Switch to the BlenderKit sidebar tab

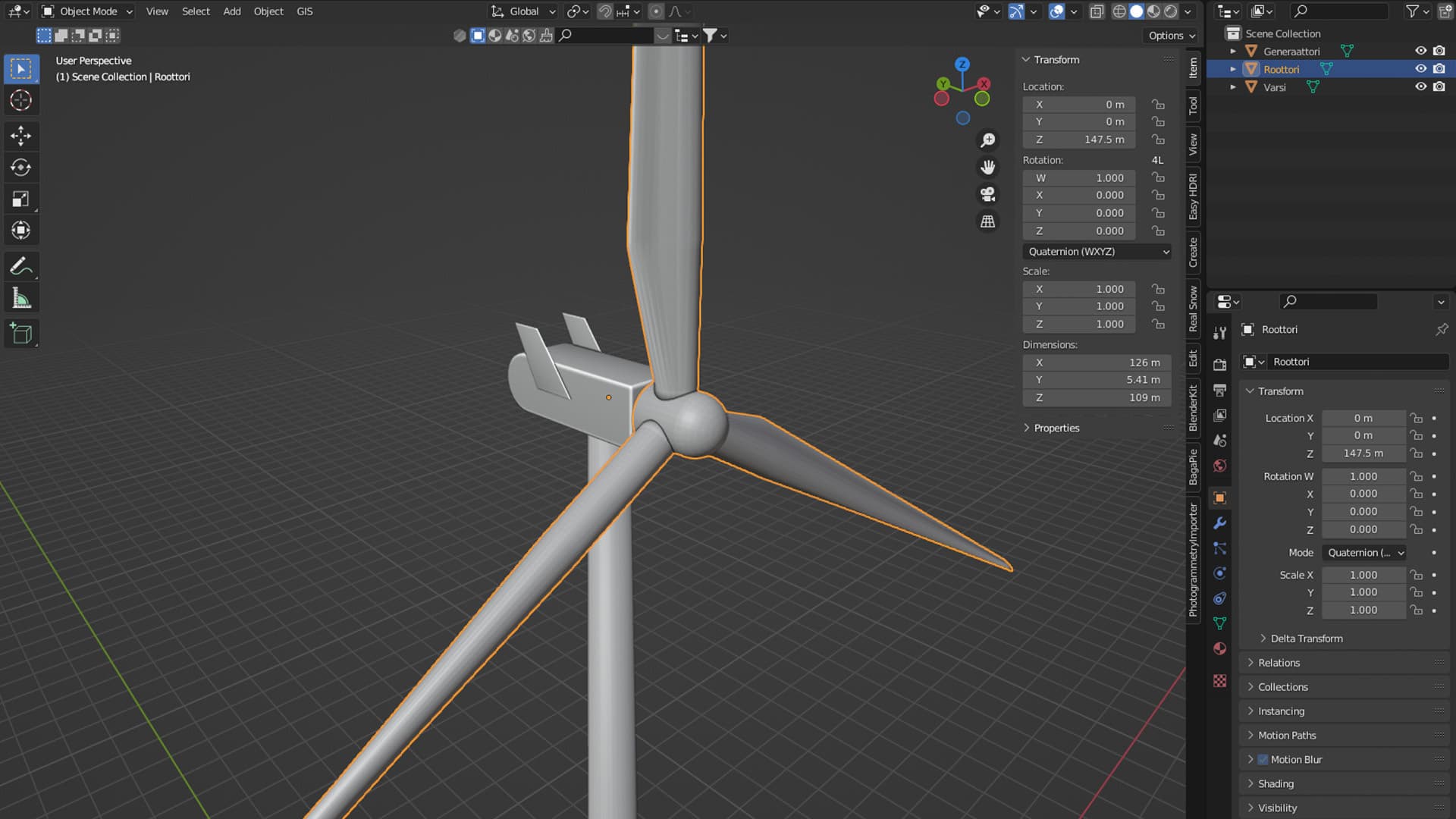click(1193, 408)
